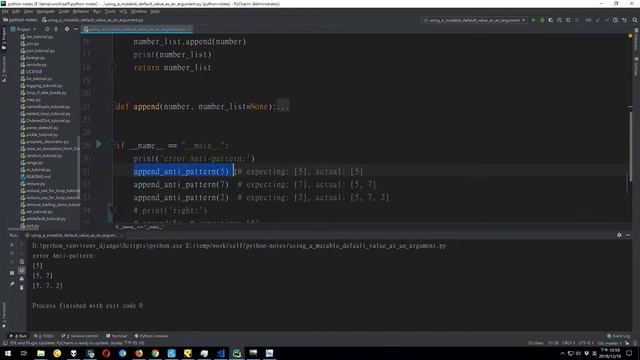Open the Terminal tool window tab

[116, 336]
